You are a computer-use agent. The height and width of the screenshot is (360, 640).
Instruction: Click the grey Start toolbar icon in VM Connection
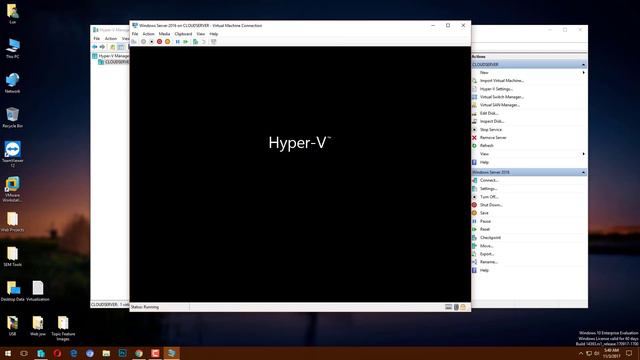[x=143, y=42]
